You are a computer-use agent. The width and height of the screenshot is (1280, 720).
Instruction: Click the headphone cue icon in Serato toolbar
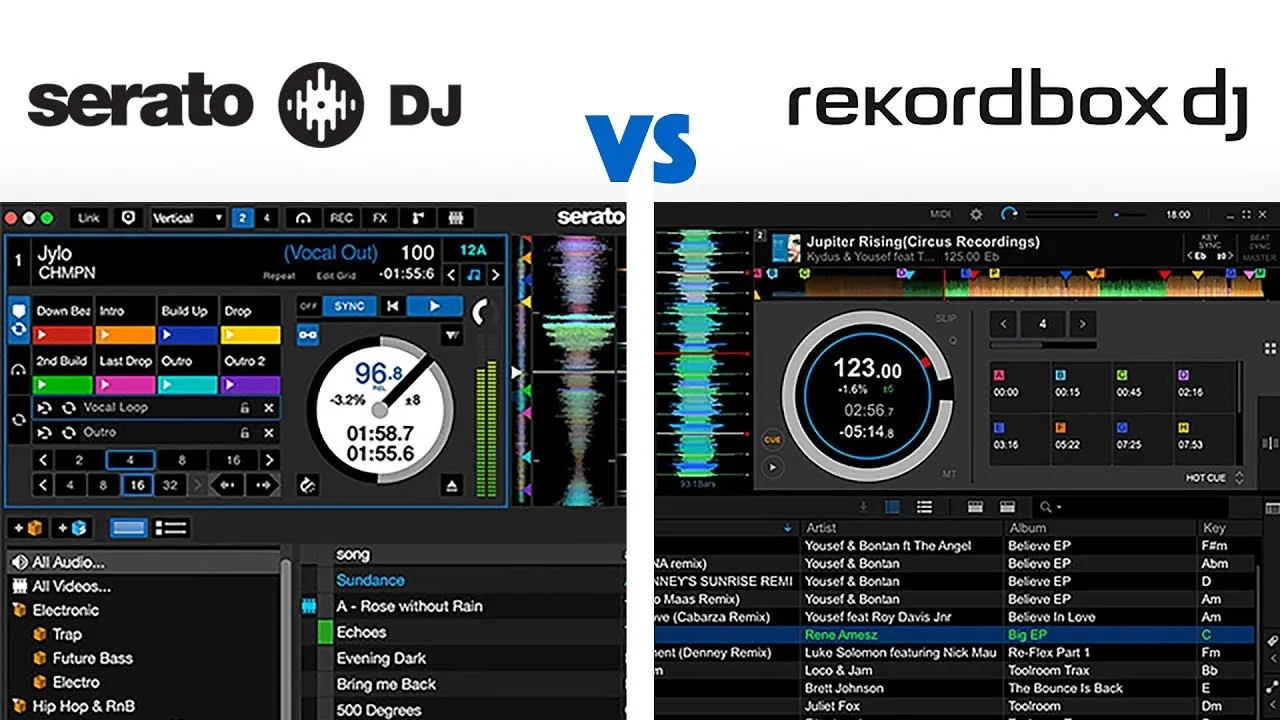(302, 218)
